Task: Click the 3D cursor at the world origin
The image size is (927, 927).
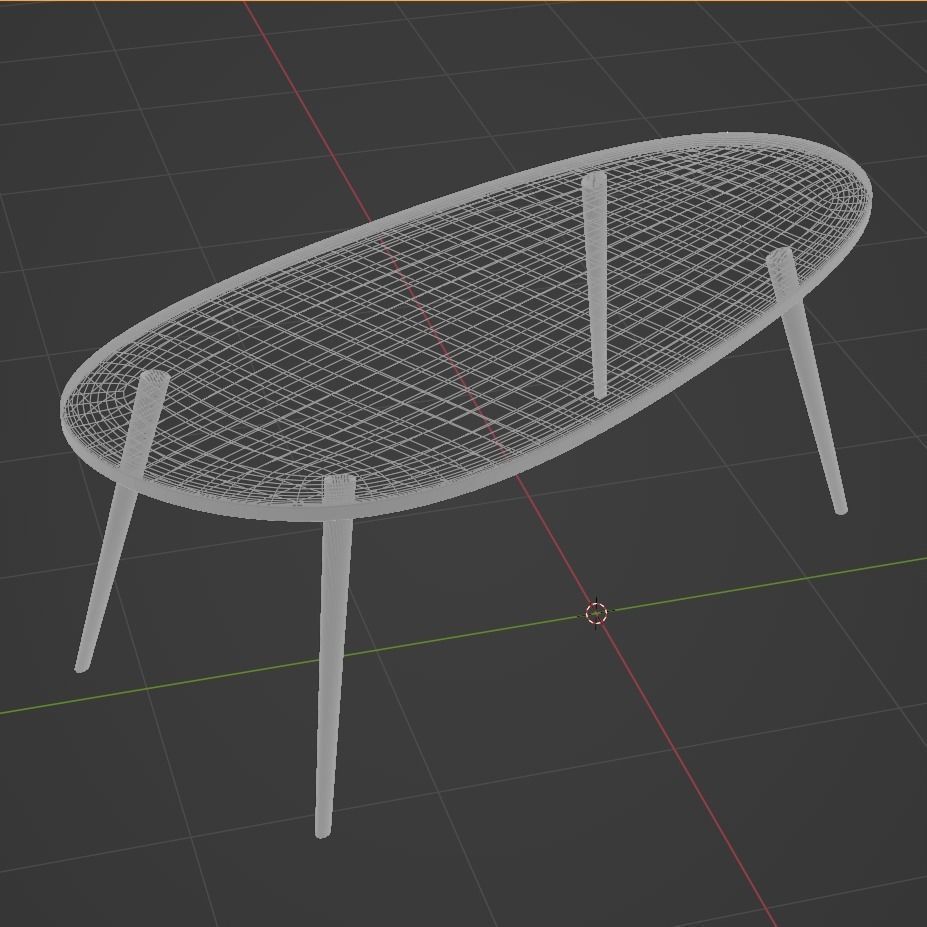Action: (x=596, y=614)
